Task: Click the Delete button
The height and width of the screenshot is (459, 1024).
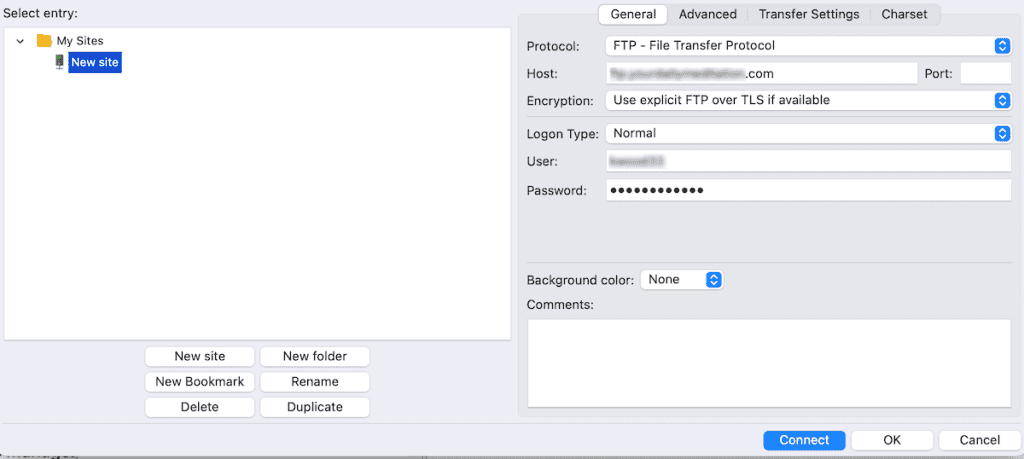Action: 200,407
